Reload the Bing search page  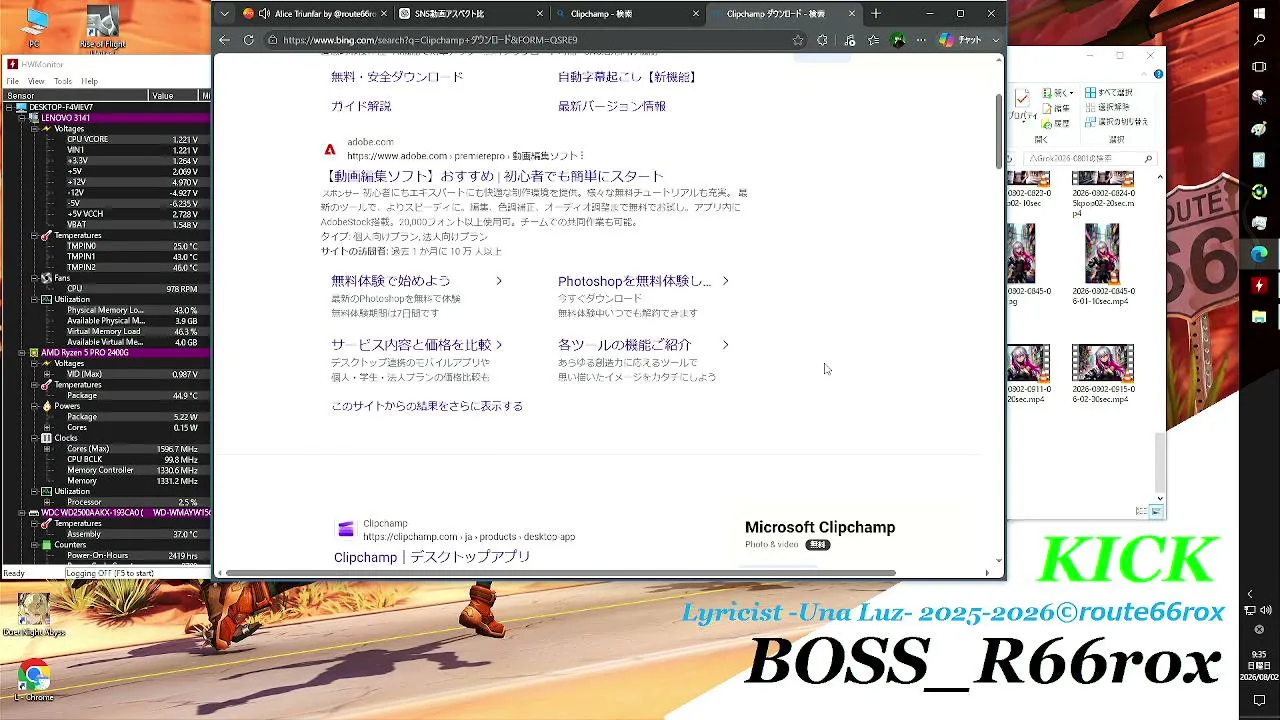[249, 40]
